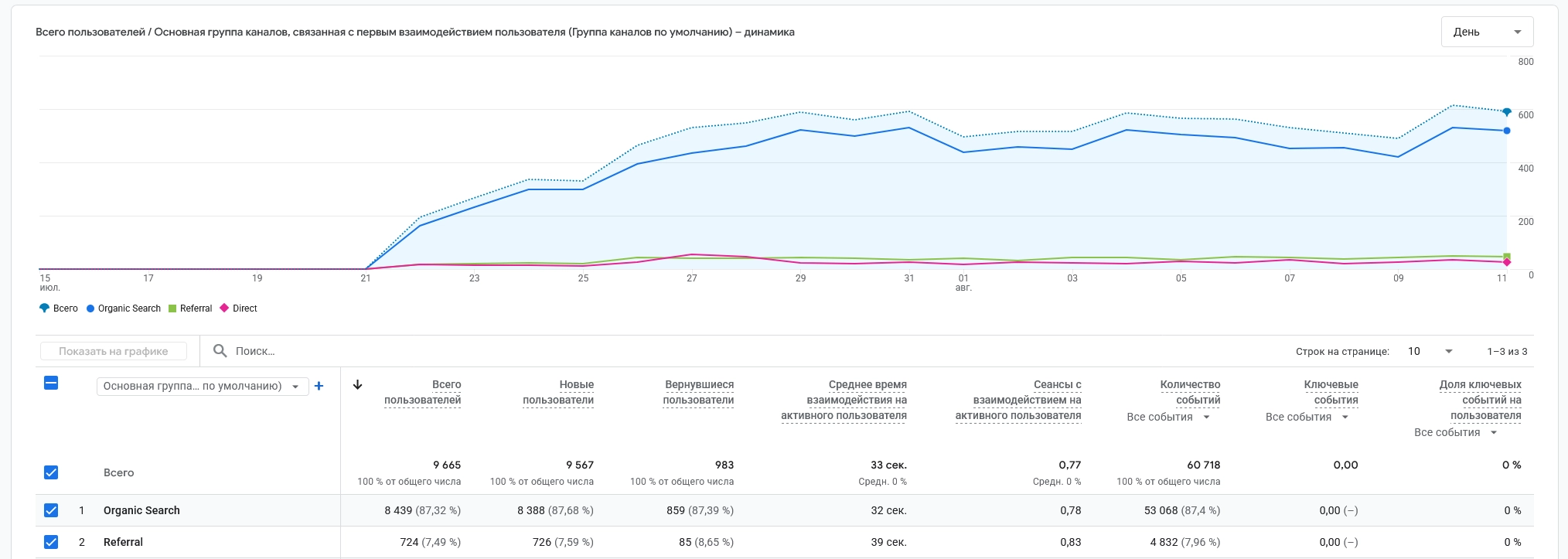The width and height of the screenshot is (1568, 559).
Task: Add a dimension with the blue plus icon
Action: [319, 386]
